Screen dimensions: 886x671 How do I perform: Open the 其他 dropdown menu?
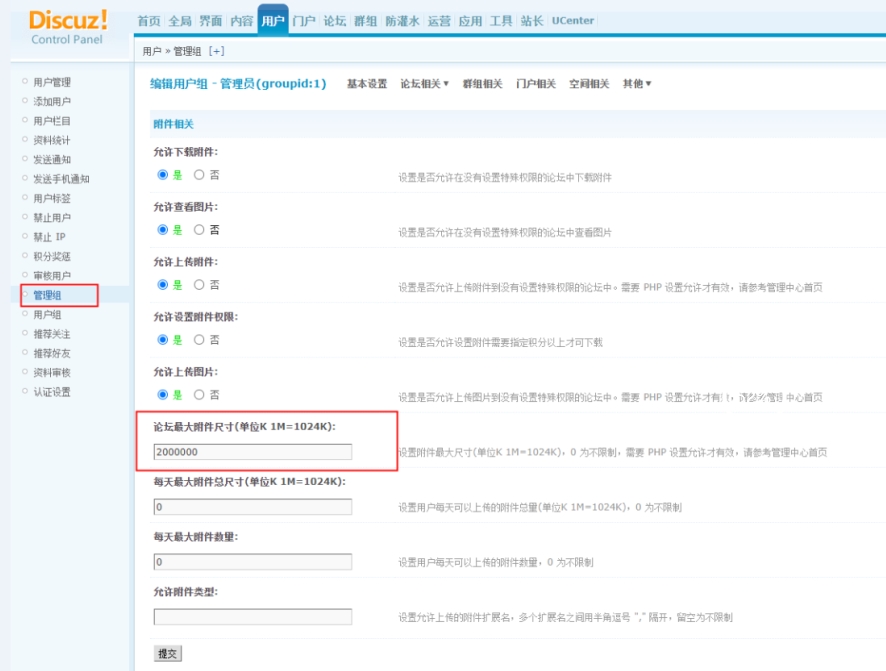[x=636, y=84]
